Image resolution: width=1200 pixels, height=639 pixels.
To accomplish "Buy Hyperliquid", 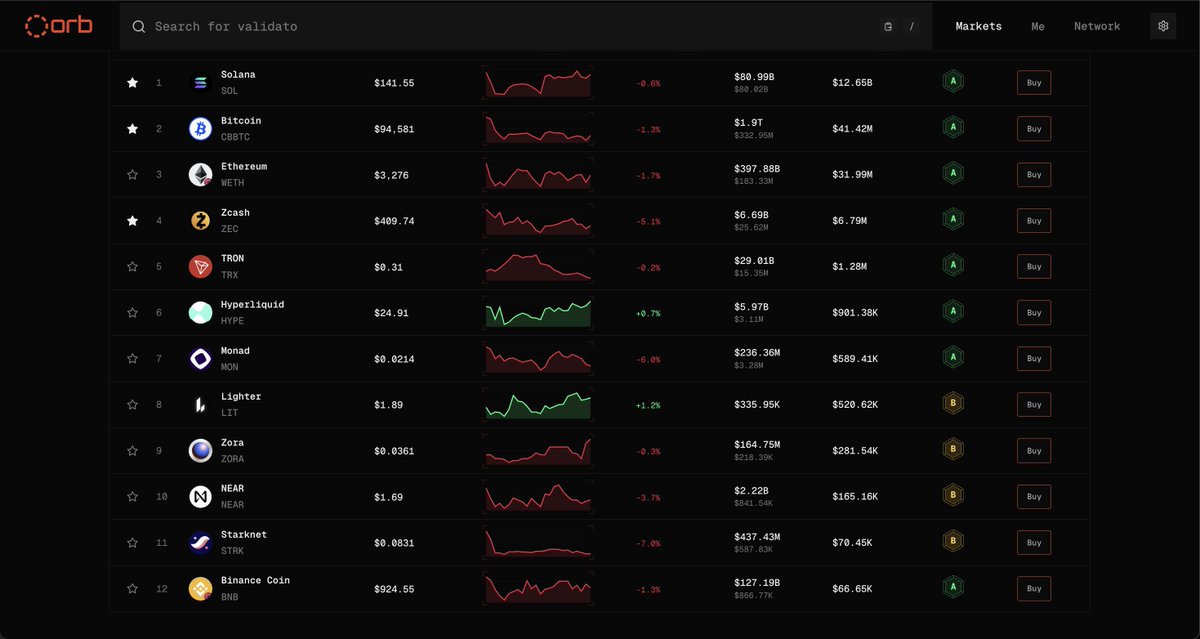I will [1034, 313].
